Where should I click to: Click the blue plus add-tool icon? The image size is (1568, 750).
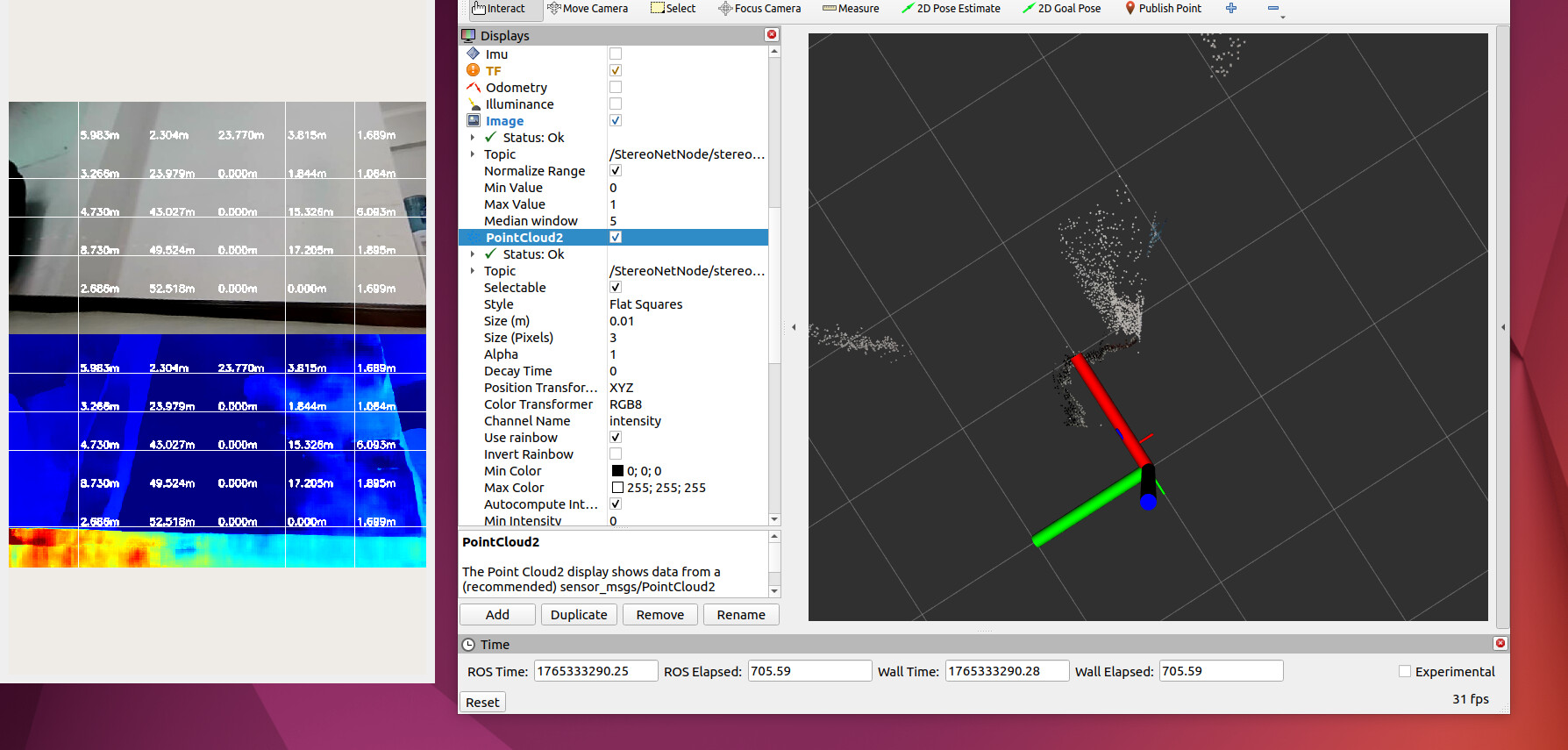pyautogui.click(x=1231, y=8)
